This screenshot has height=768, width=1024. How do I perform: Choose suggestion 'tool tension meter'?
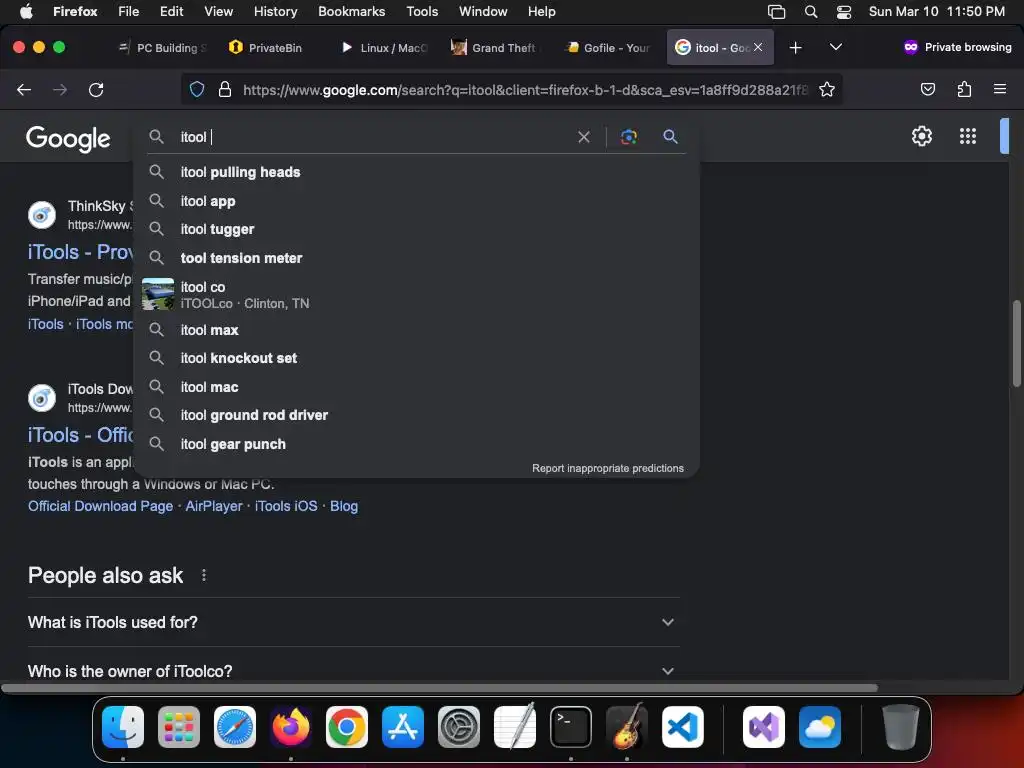point(416,258)
